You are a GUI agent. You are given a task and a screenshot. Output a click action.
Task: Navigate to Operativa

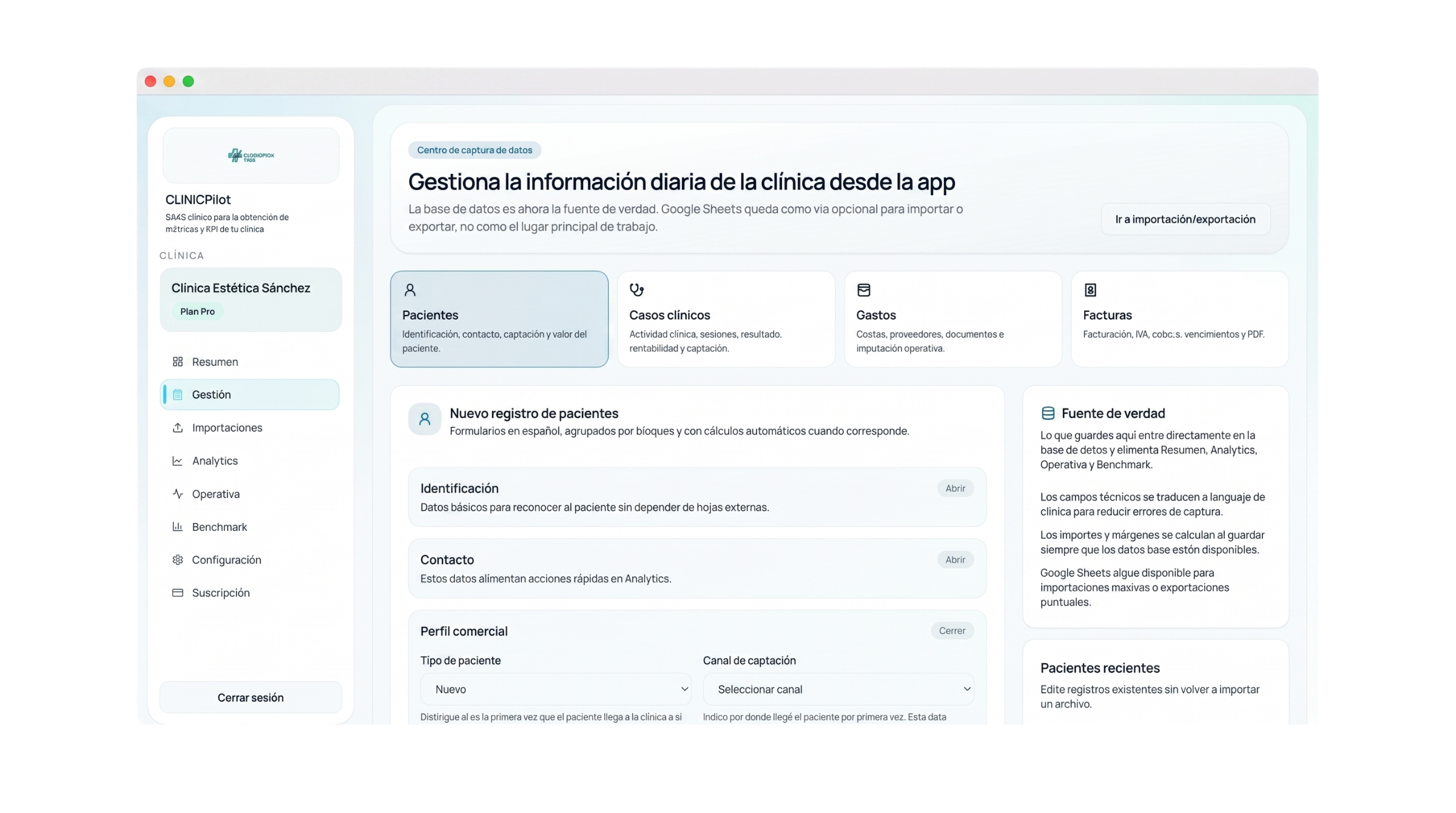click(x=250, y=494)
